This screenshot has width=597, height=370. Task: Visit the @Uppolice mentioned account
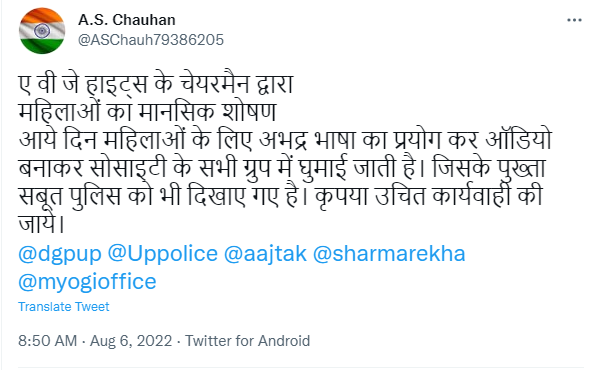163,254
